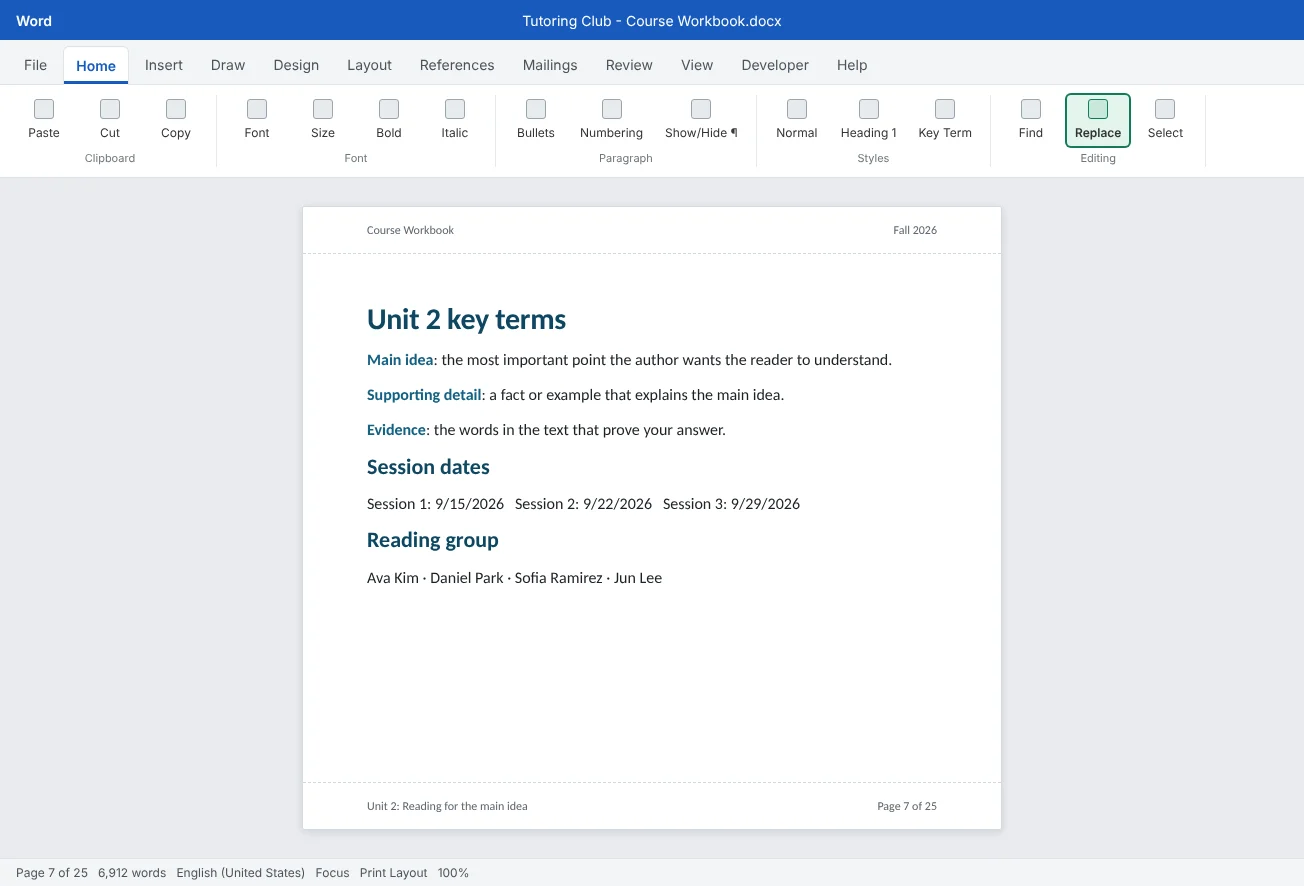The image size is (1304, 886).
Task: Toggle Show/Hide paragraph marks
Action: point(701,120)
